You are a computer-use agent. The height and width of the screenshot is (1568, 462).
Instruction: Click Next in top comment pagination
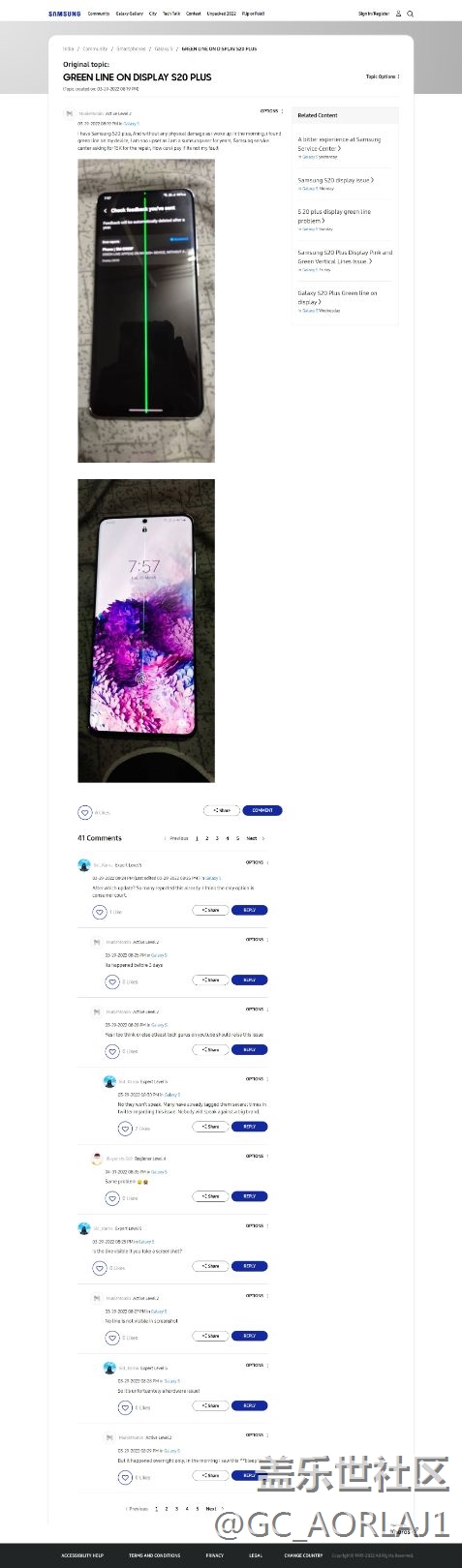(254, 838)
